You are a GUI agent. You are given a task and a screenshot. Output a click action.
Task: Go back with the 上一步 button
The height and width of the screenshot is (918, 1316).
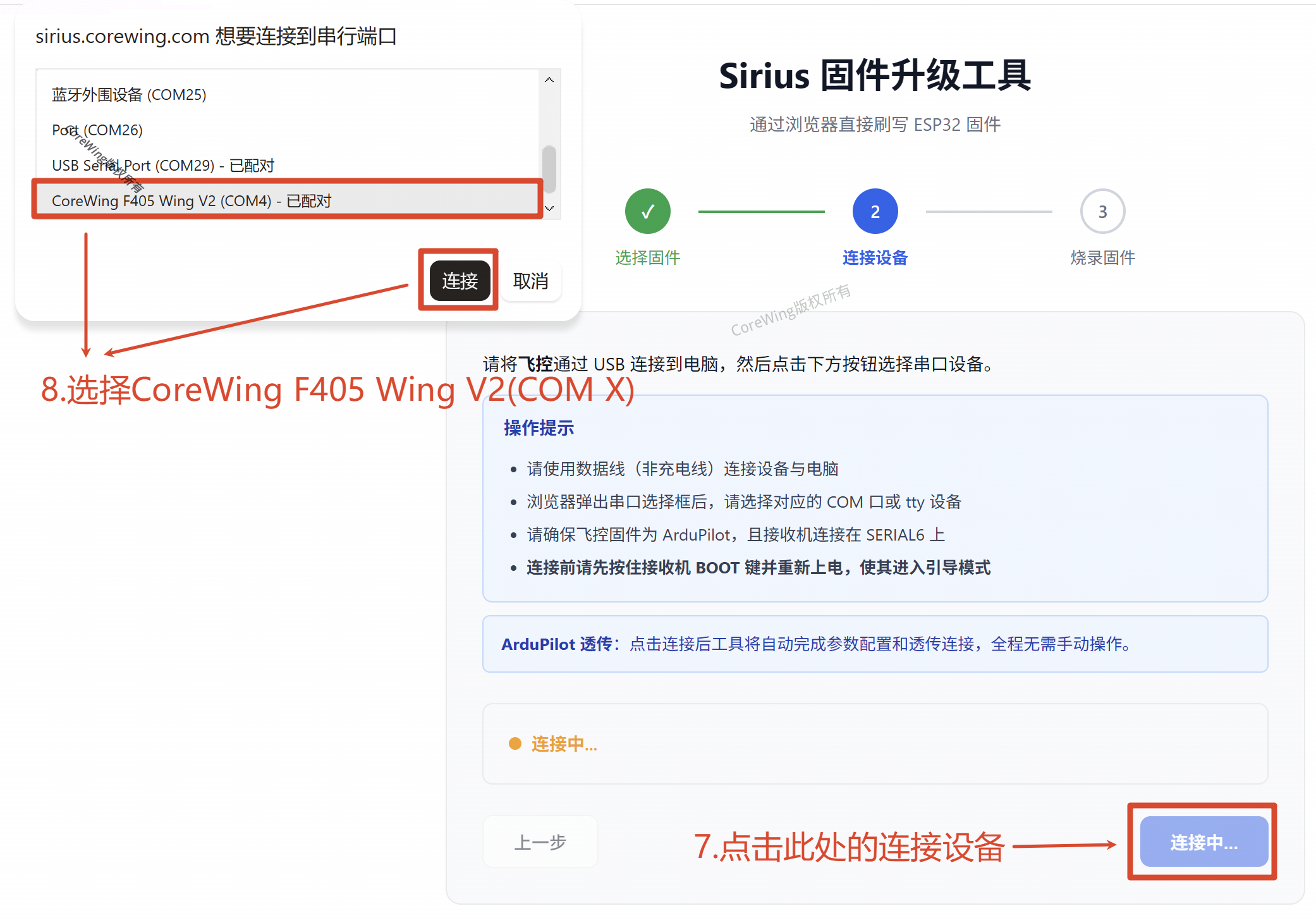540,842
